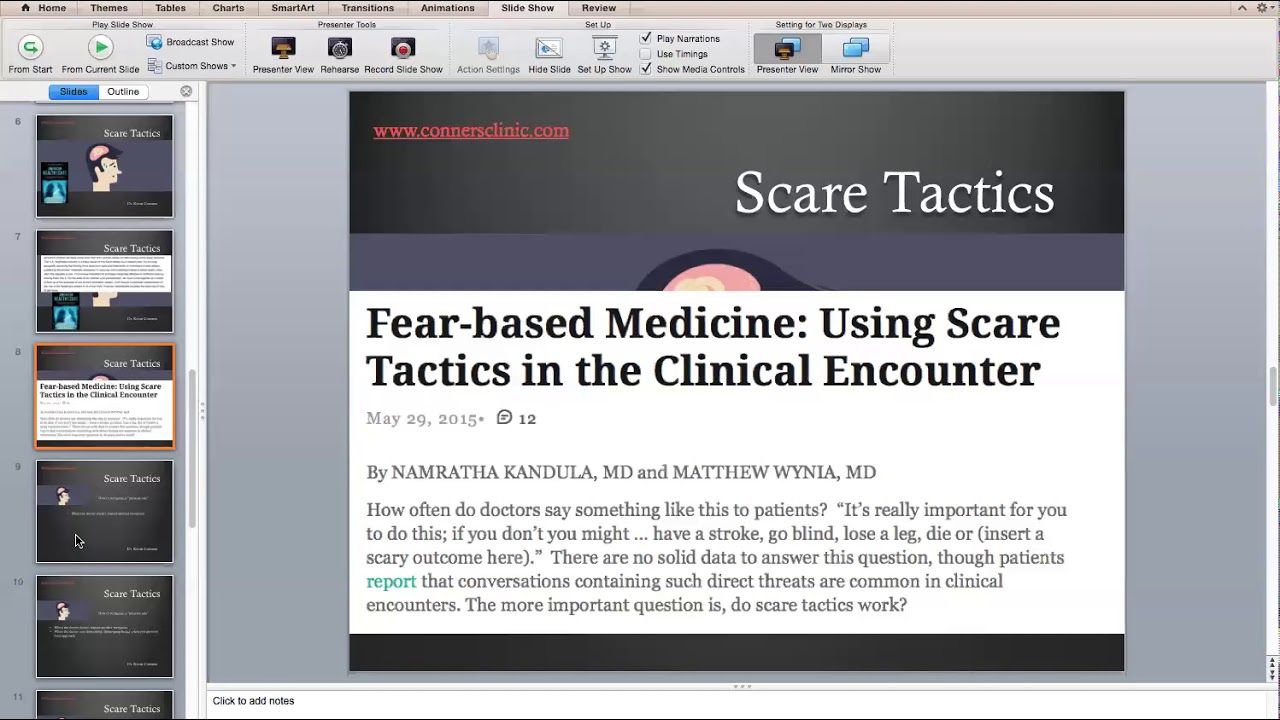
Task: Click the Rehearse stopwatch icon
Action: click(x=339, y=48)
